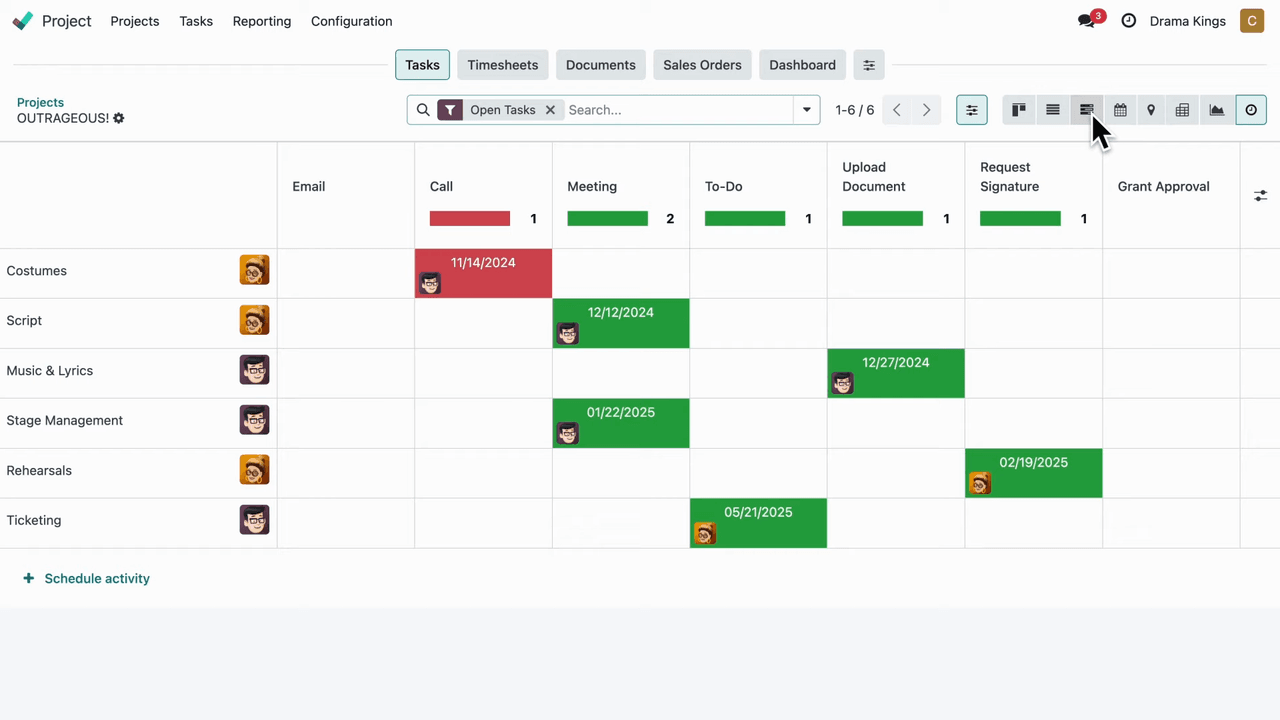Click the red Call progress bar
Image resolution: width=1280 pixels, height=720 pixels.
tap(469, 219)
